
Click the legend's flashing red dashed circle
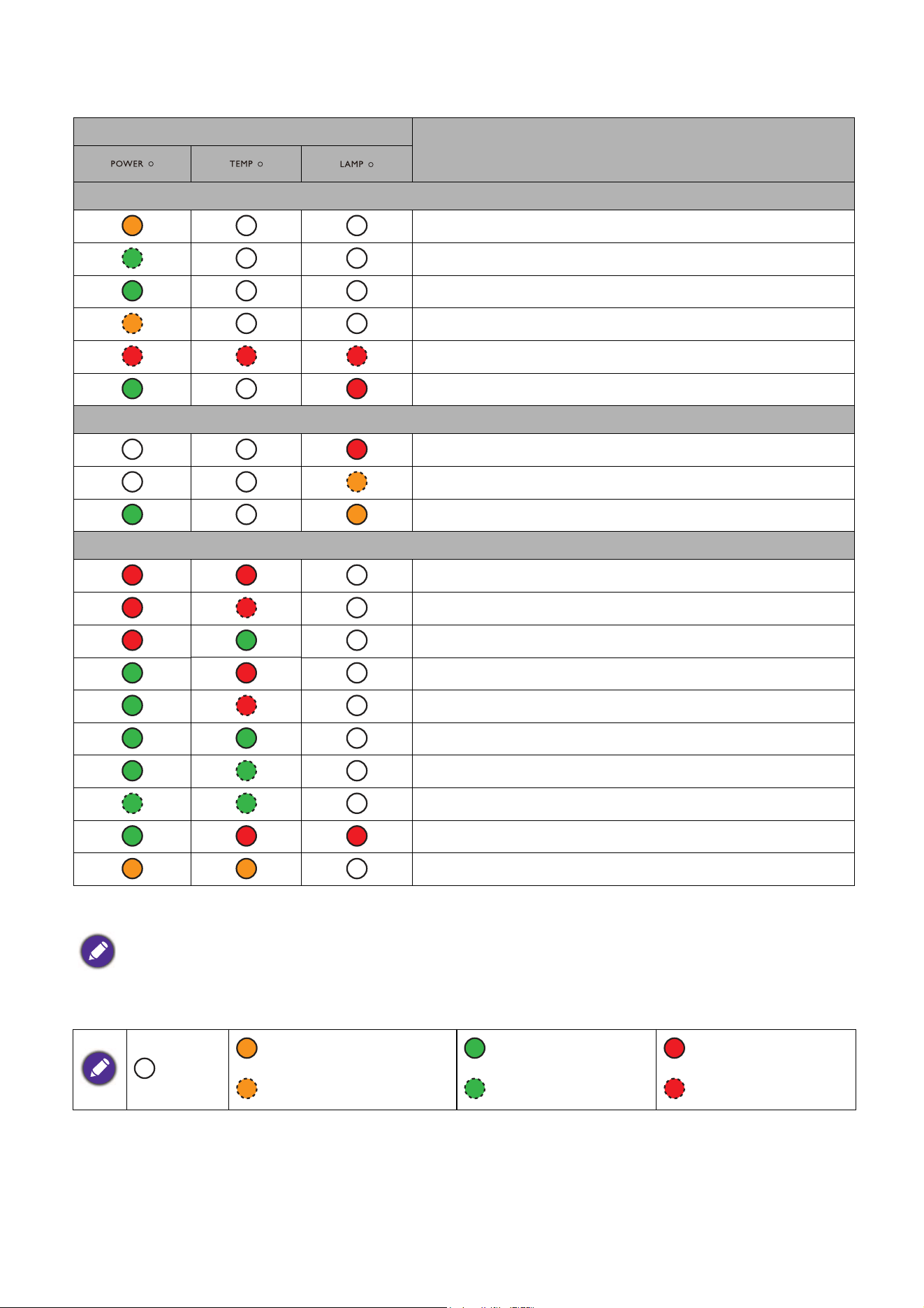pyautogui.click(x=674, y=1089)
